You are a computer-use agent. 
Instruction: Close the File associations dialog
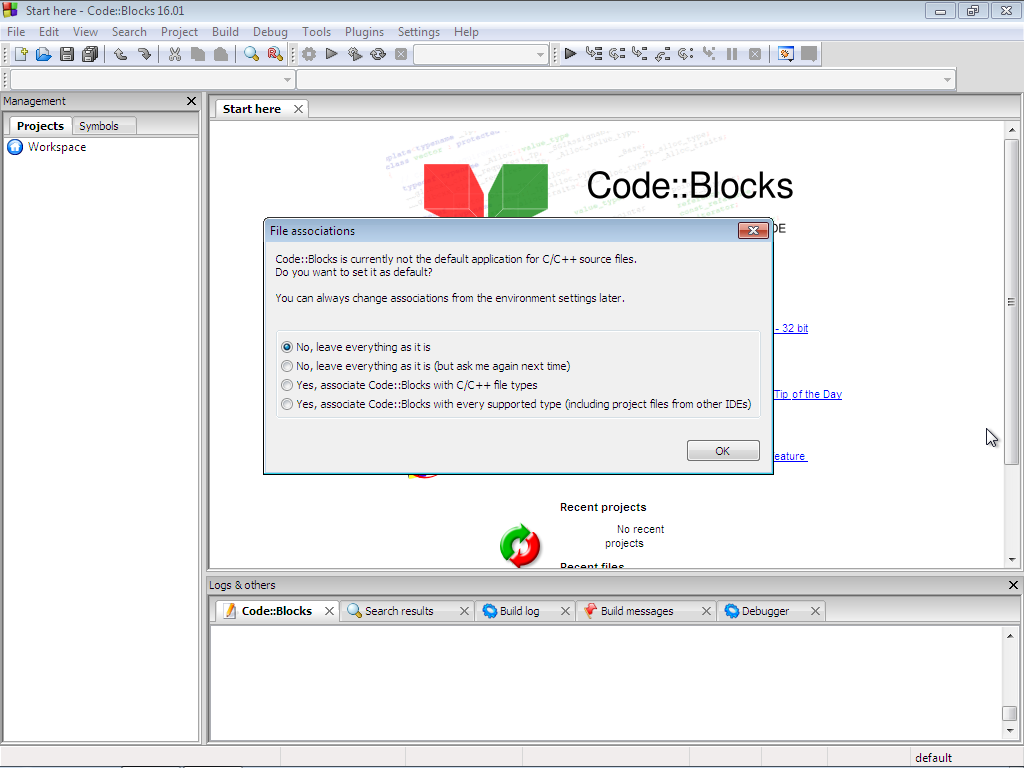click(x=753, y=231)
